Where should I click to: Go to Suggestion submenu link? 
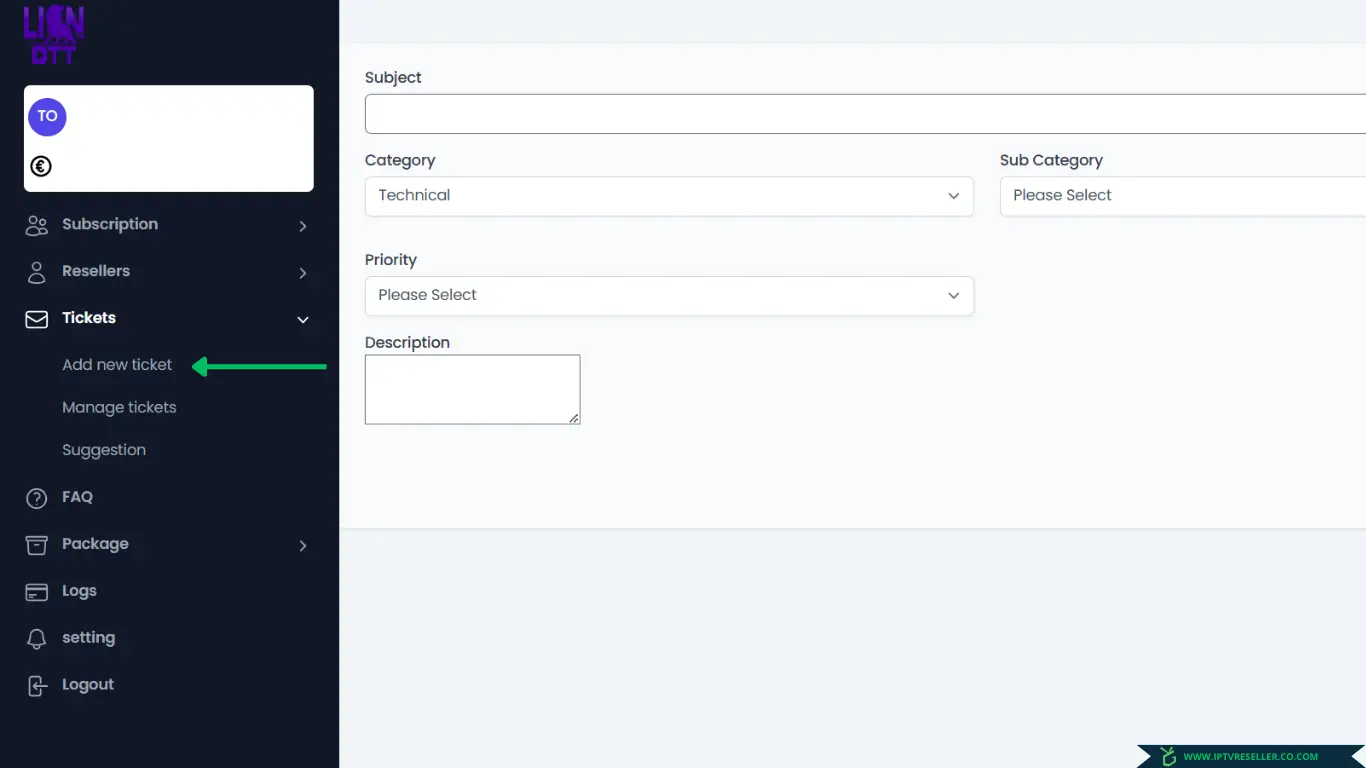point(104,450)
